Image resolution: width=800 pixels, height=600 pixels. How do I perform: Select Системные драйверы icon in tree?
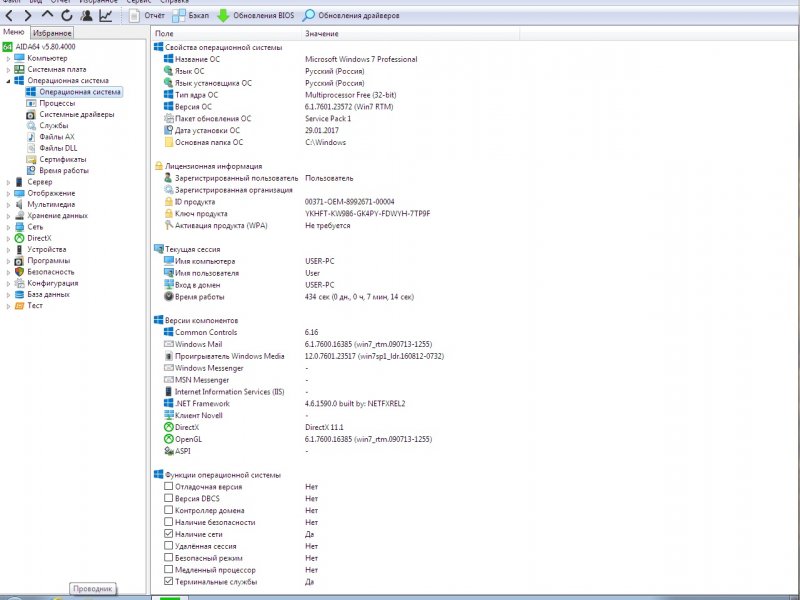(31, 115)
